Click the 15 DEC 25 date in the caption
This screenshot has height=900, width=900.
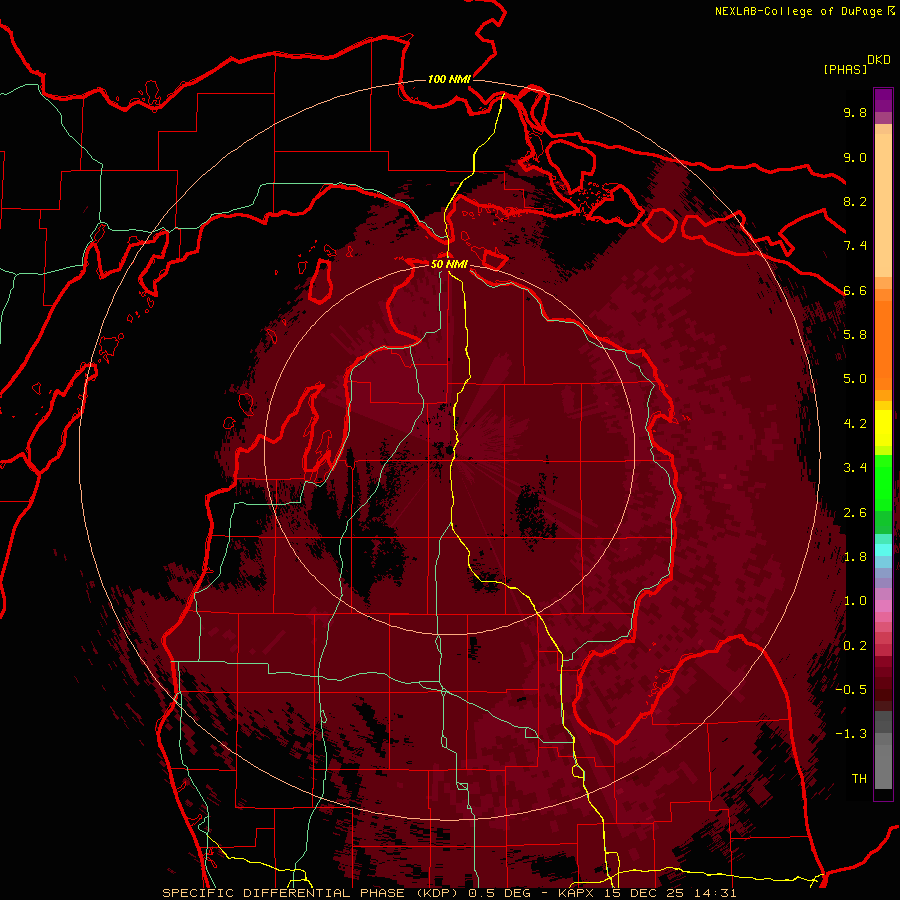(645, 893)
